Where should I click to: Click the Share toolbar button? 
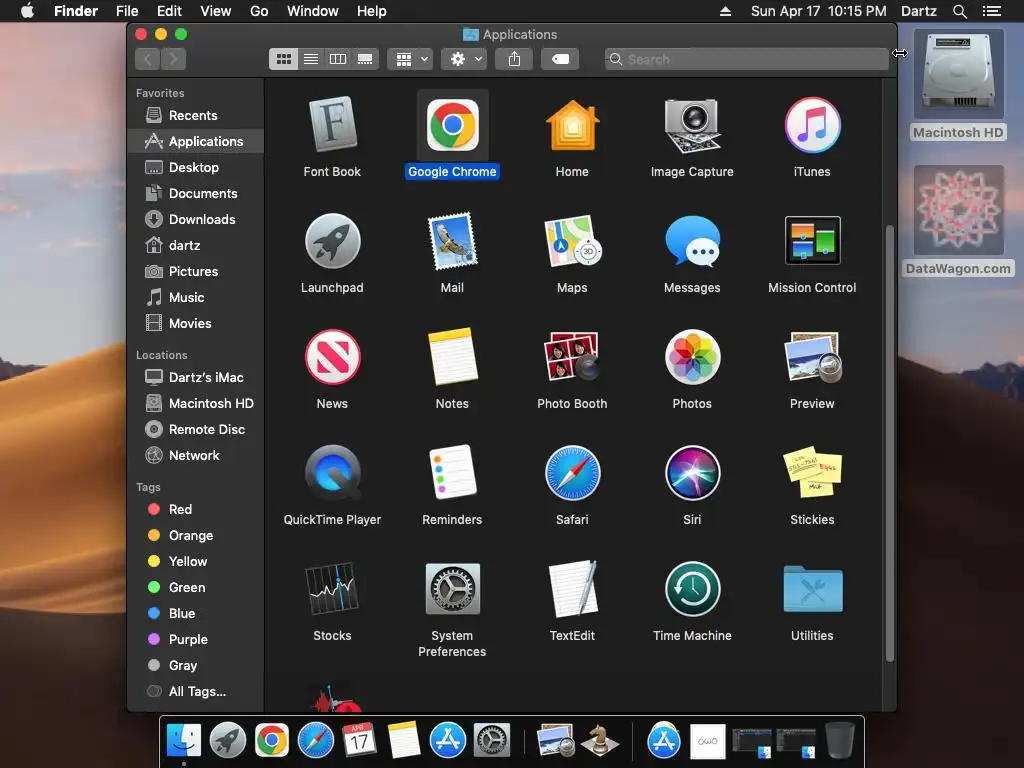coord(514,59)
